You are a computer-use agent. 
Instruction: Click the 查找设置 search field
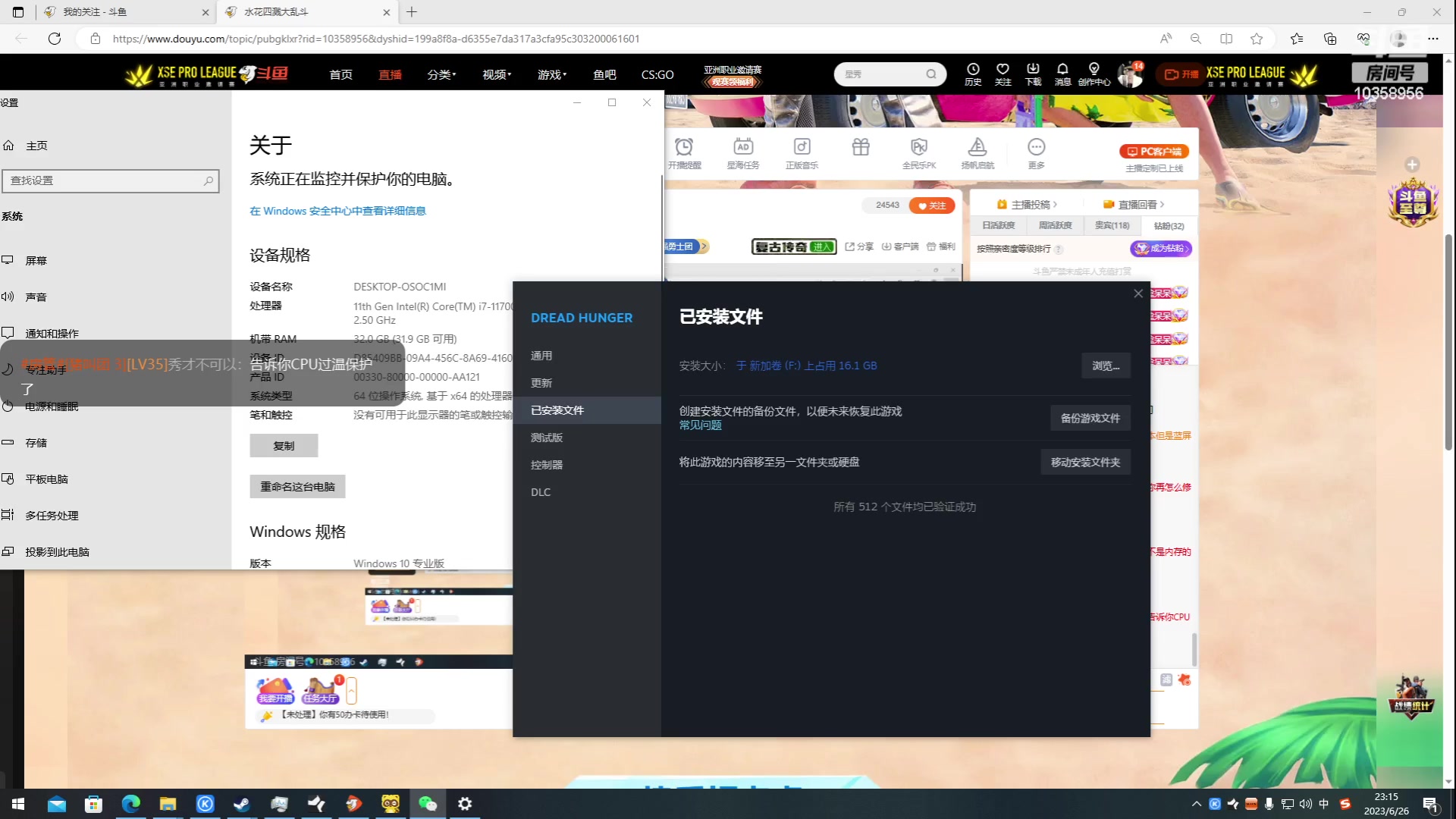tap(111, 180)
